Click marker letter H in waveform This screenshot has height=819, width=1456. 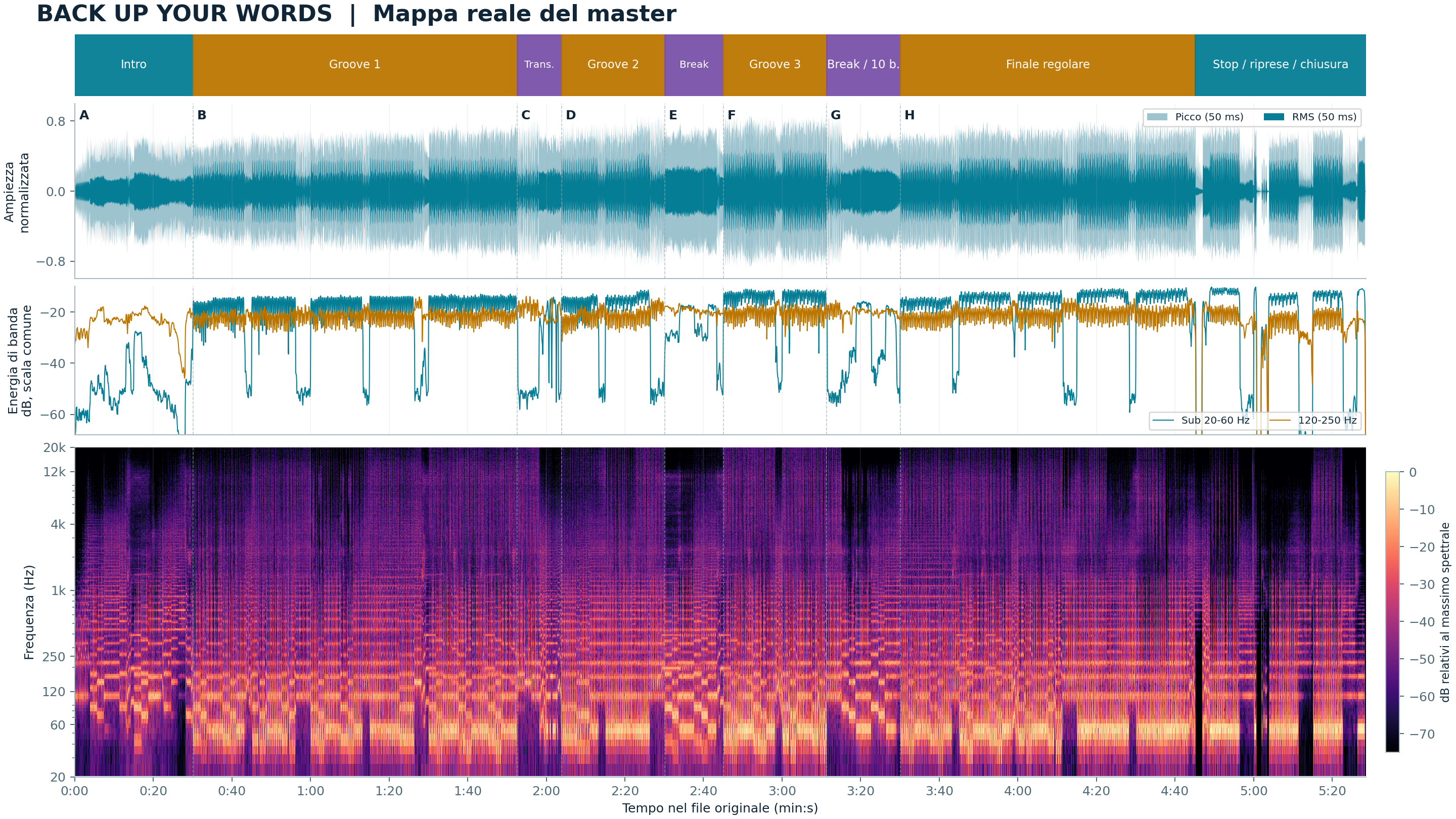pyautogui.click(x=909, y=115)
